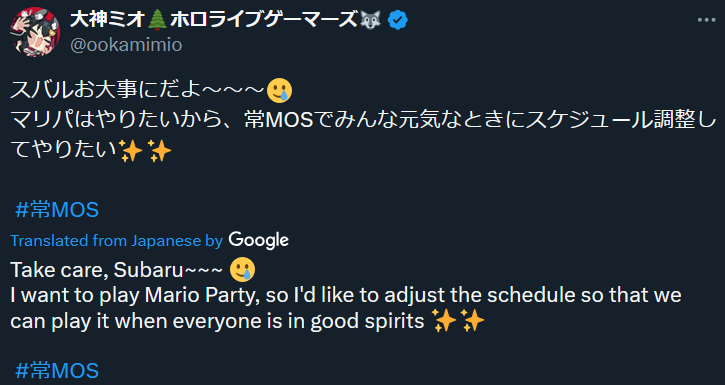The image size is (725, 385).
Task: Open the tweet's more options ellipsis menu
Action: coord(706,20)
